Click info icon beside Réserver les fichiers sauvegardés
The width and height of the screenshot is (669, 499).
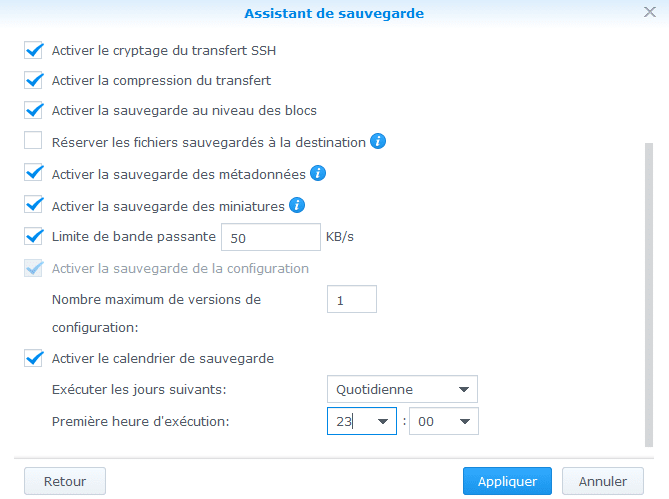point(378,141)
